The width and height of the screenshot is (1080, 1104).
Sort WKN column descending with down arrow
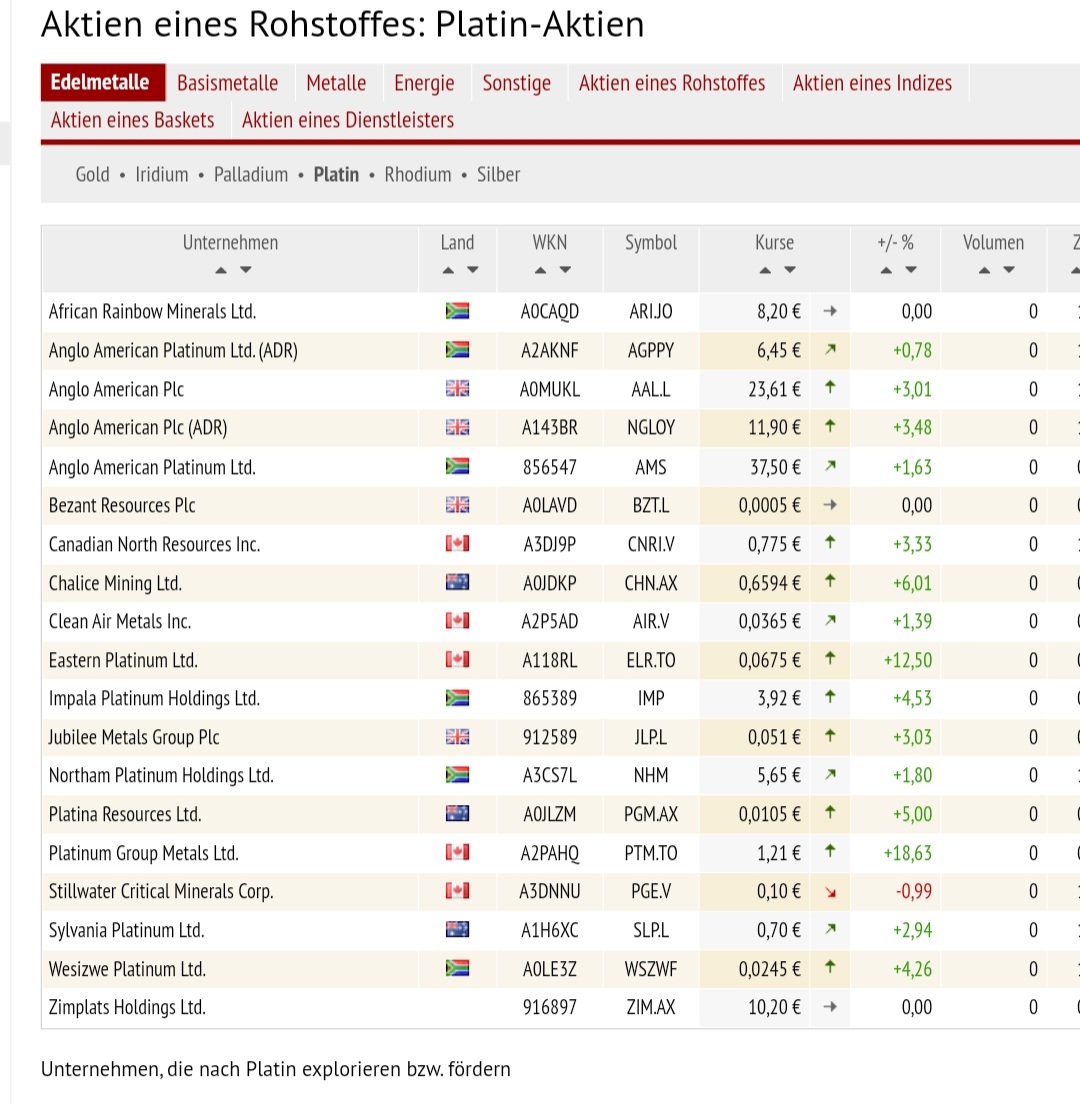(x=565, y=269)
